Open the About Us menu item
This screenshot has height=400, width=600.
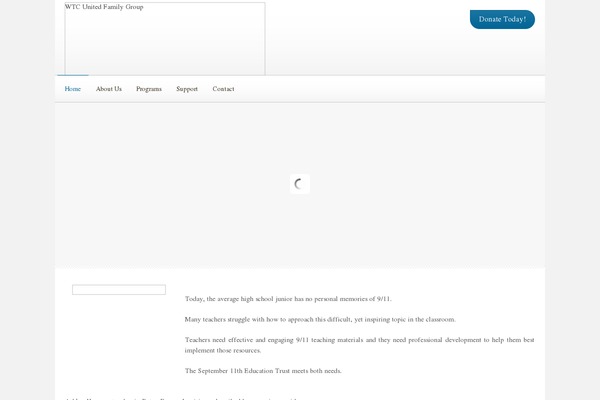[x=109, y=89]
